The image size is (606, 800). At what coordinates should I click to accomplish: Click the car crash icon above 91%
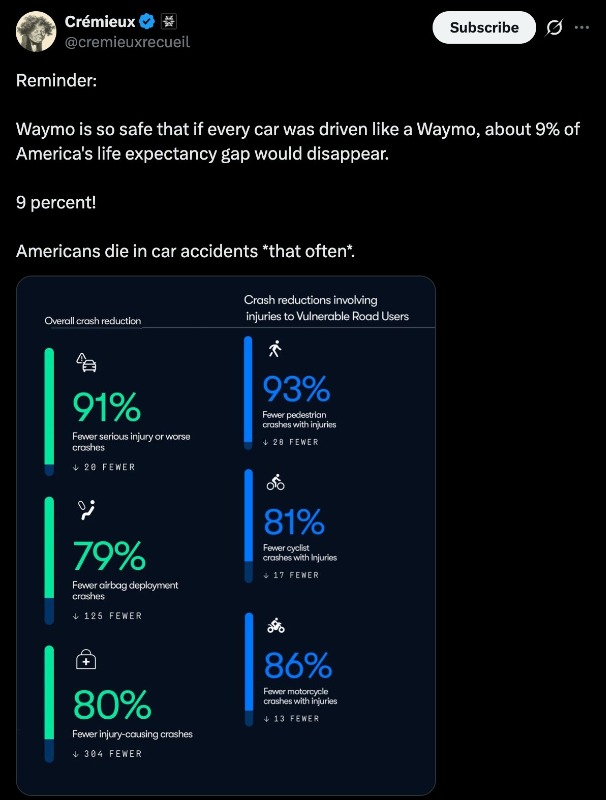click(87, 363)
